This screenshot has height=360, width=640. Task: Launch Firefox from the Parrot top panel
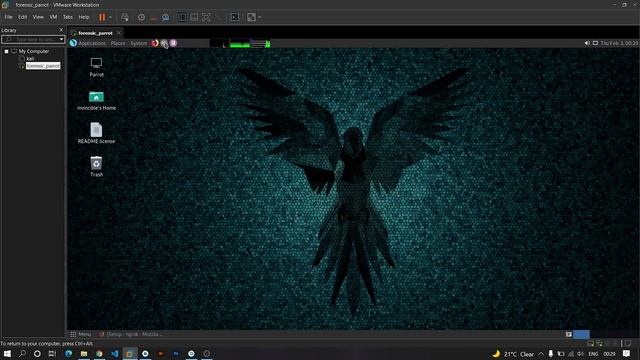coord(155,43)
